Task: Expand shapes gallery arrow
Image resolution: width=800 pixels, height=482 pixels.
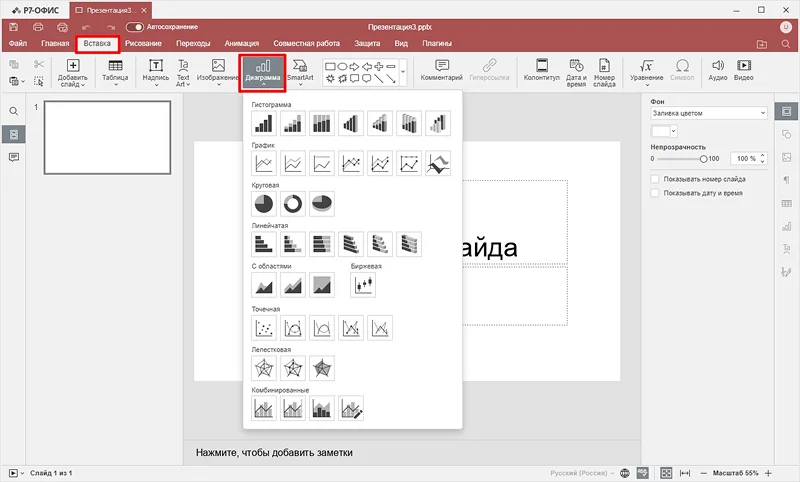Action: click(403, 72)
